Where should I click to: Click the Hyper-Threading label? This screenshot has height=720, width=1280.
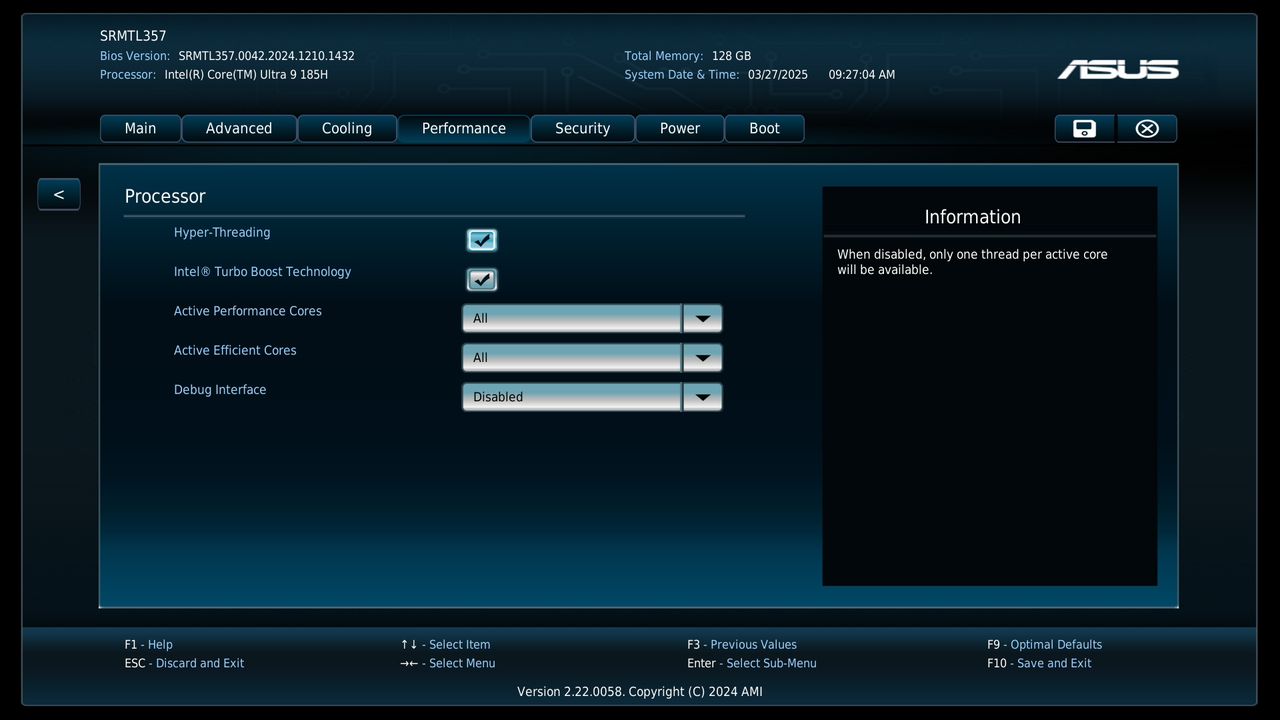pyautogui.click(x=222, y=233)
